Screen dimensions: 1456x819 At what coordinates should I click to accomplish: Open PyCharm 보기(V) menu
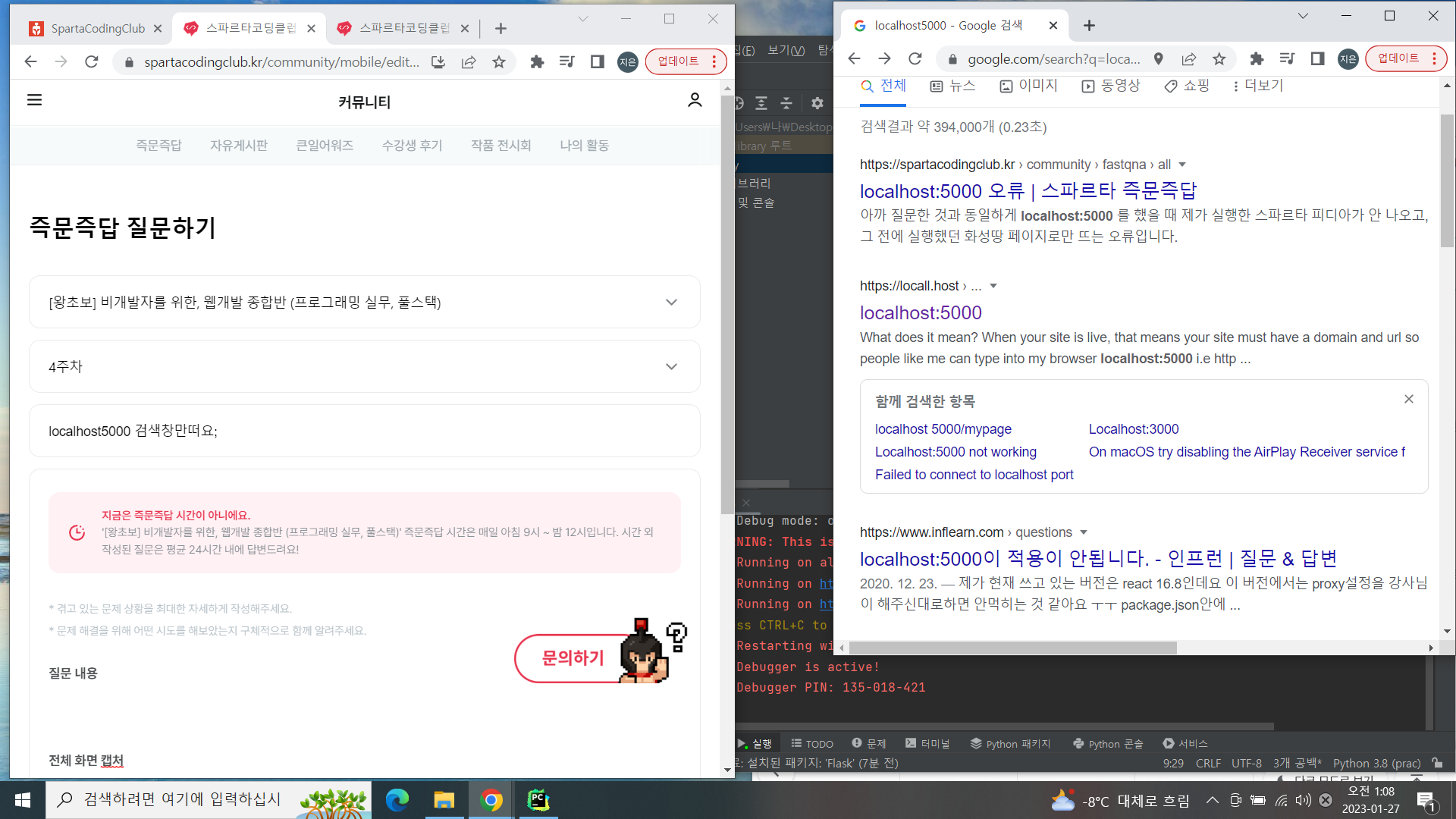click(x=786, y=50)
